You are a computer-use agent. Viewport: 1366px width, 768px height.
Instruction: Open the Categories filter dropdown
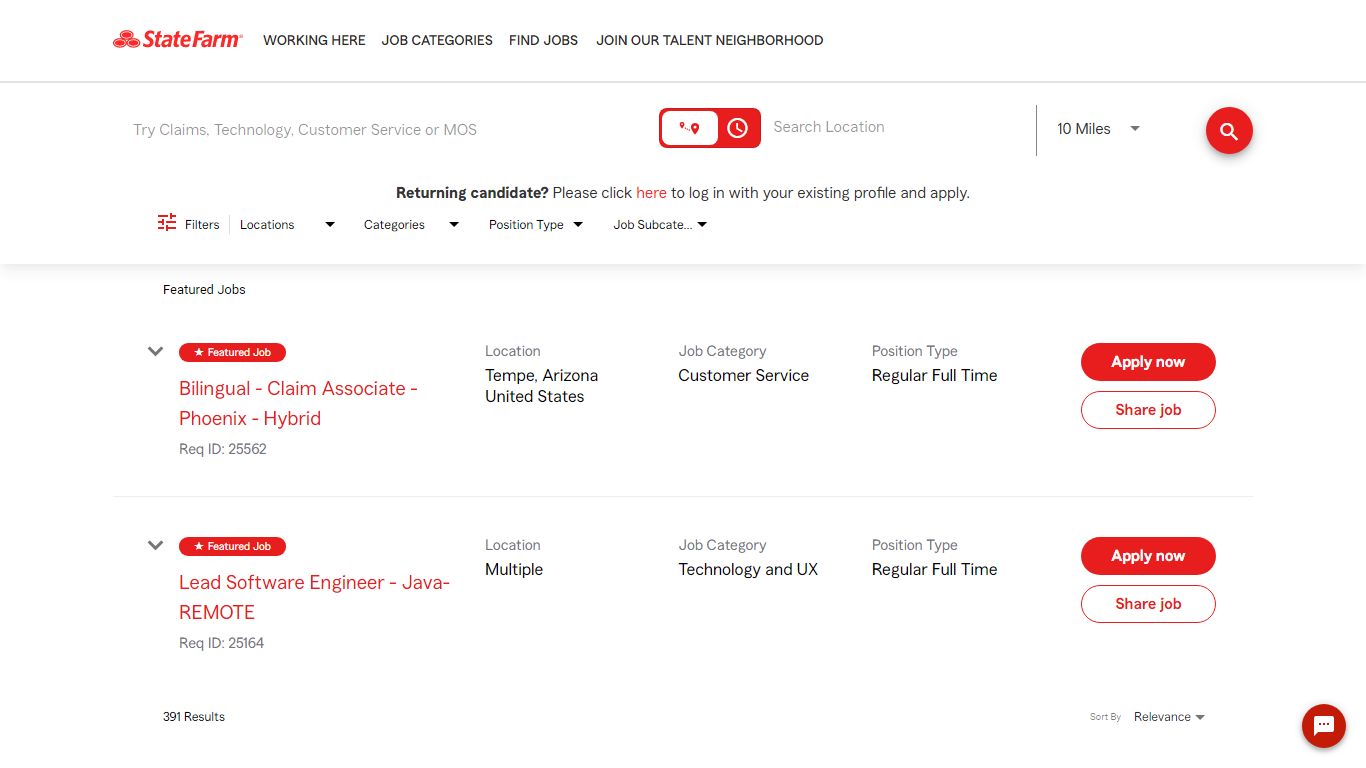(411, 225)
